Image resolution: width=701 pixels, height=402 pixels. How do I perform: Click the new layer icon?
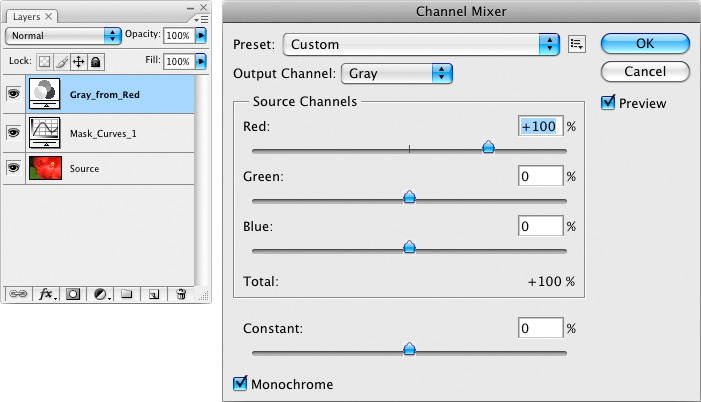(x=154, y=295)
